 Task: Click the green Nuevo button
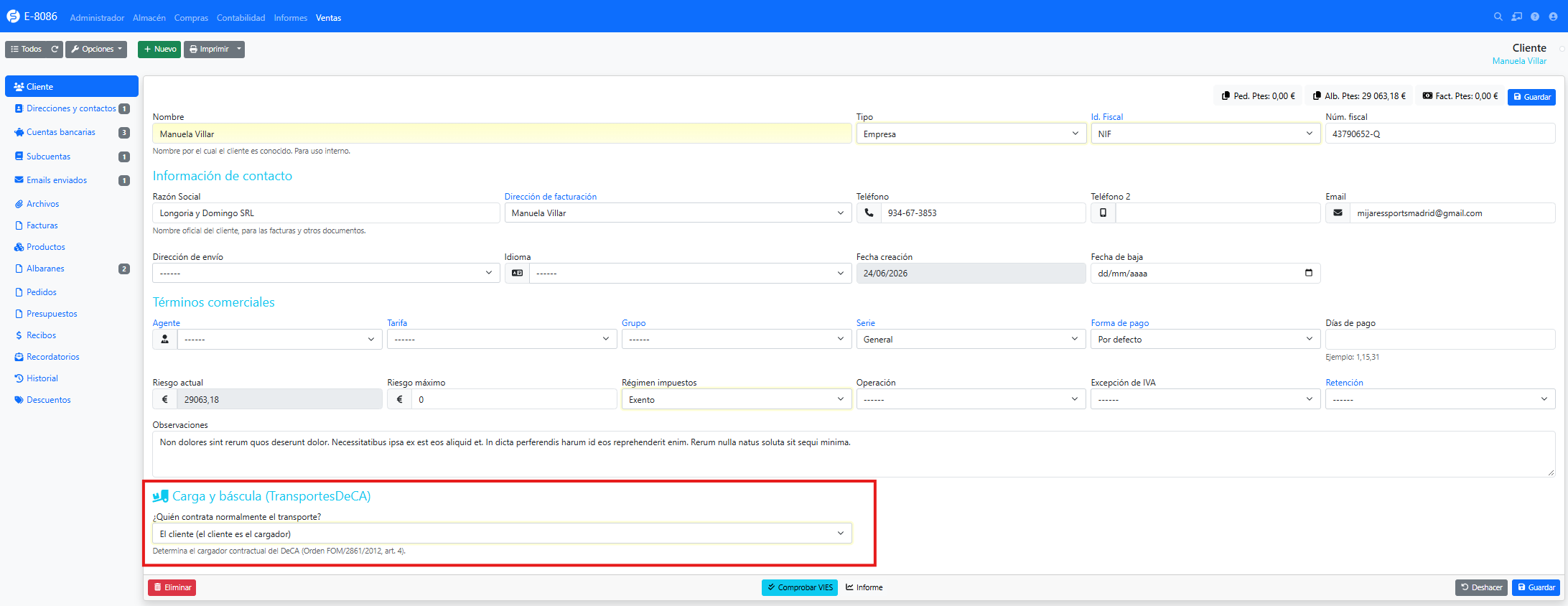tap(159, 49)
